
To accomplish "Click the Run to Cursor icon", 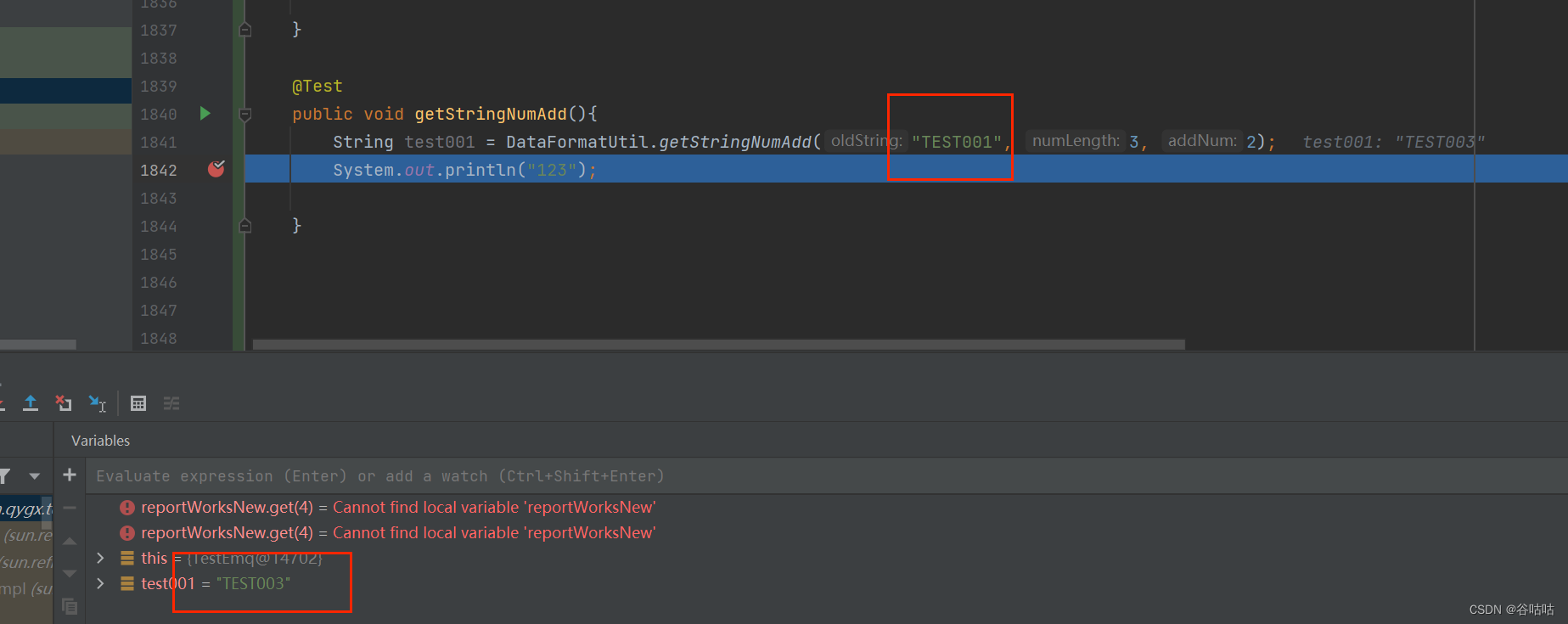I will [98, 403].
